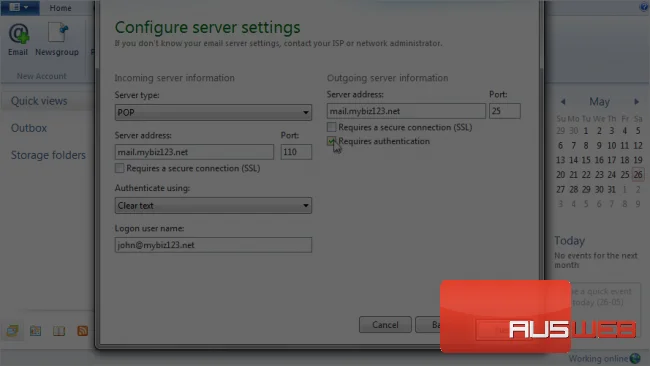650x366 pixels.
Task: Switch to the Home ribbon tab
Action: tap(61, 8)
